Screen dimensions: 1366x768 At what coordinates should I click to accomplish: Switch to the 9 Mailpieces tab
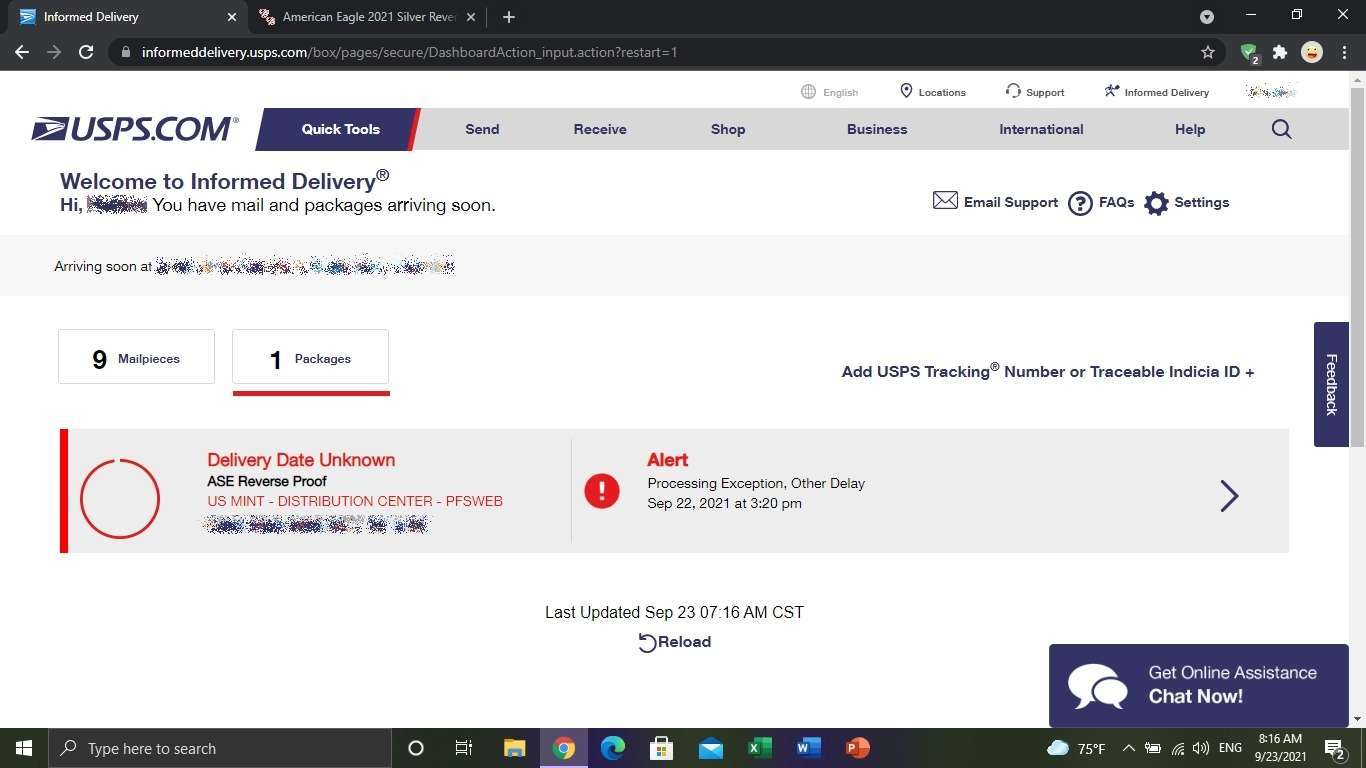pyautogui.click(x=136, y=357)
